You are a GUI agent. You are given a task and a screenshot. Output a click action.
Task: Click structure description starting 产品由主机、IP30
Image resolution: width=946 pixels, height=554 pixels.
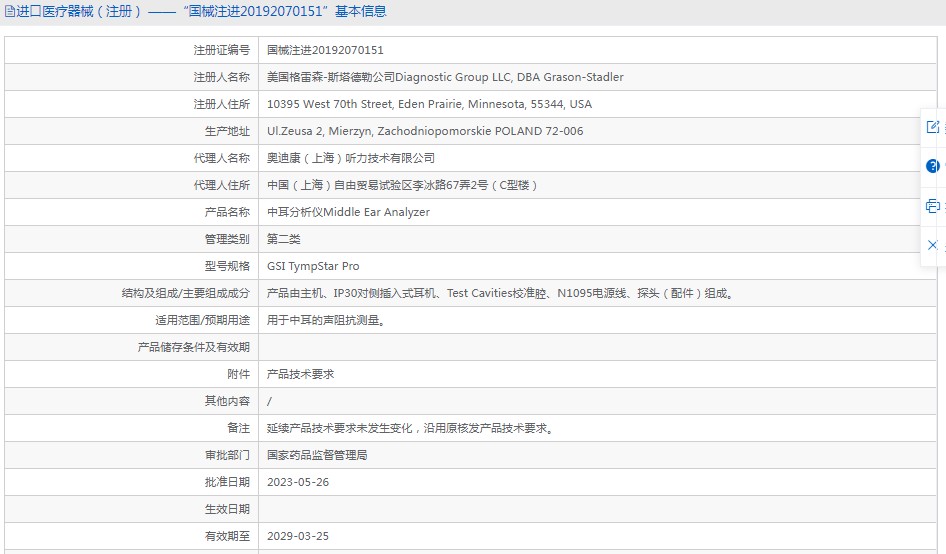tap(500, 293)
